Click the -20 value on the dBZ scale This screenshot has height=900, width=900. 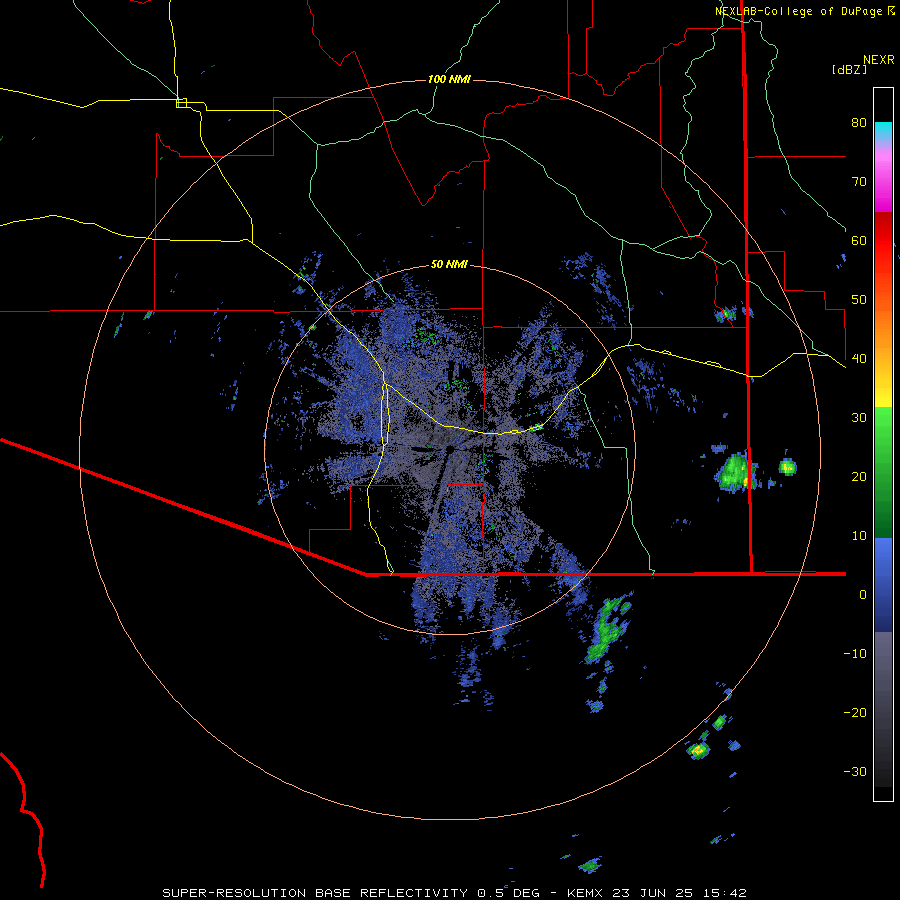tap(855, 713)
